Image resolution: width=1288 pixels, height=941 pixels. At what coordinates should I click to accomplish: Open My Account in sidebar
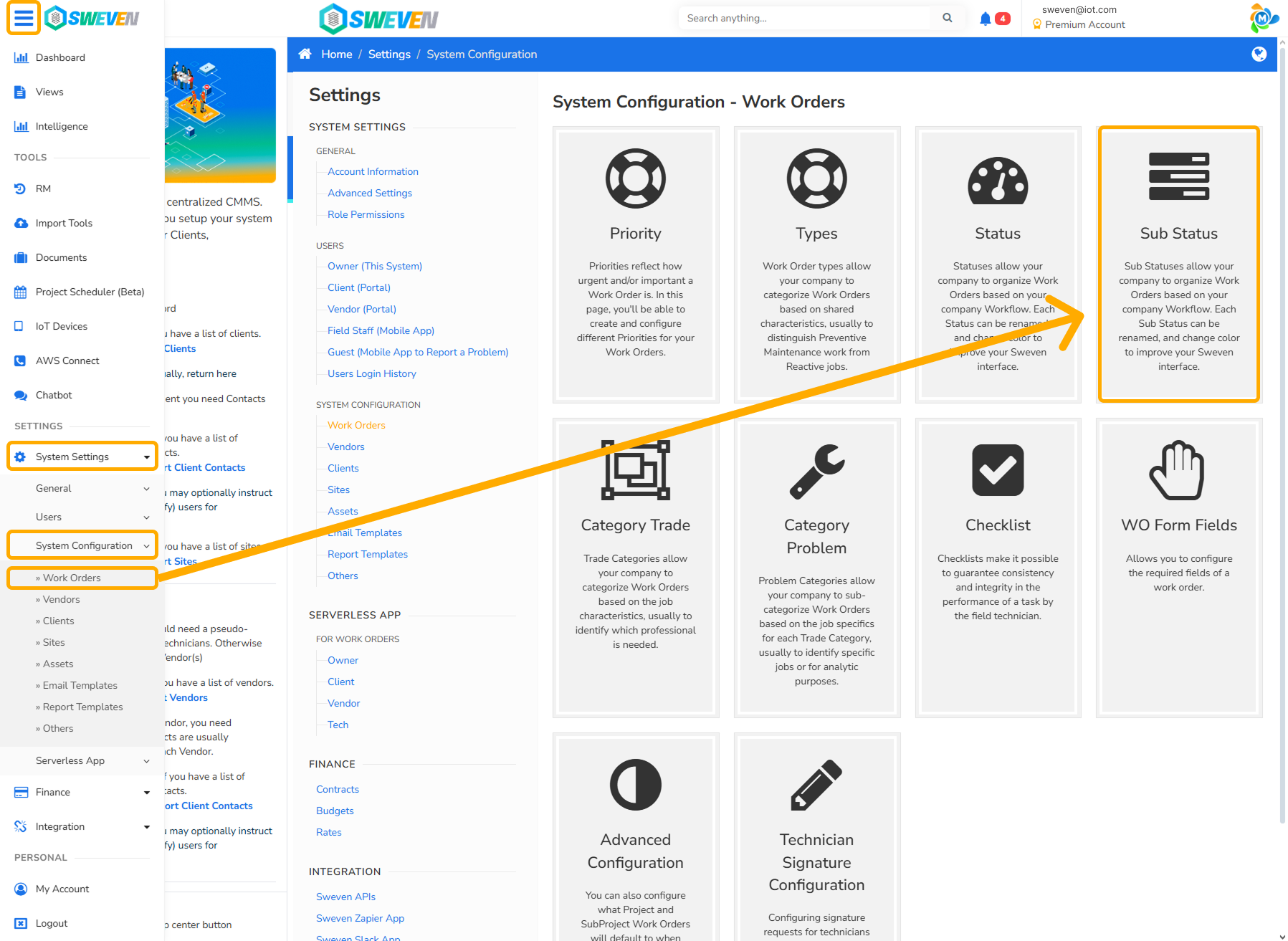click(62, 889)
